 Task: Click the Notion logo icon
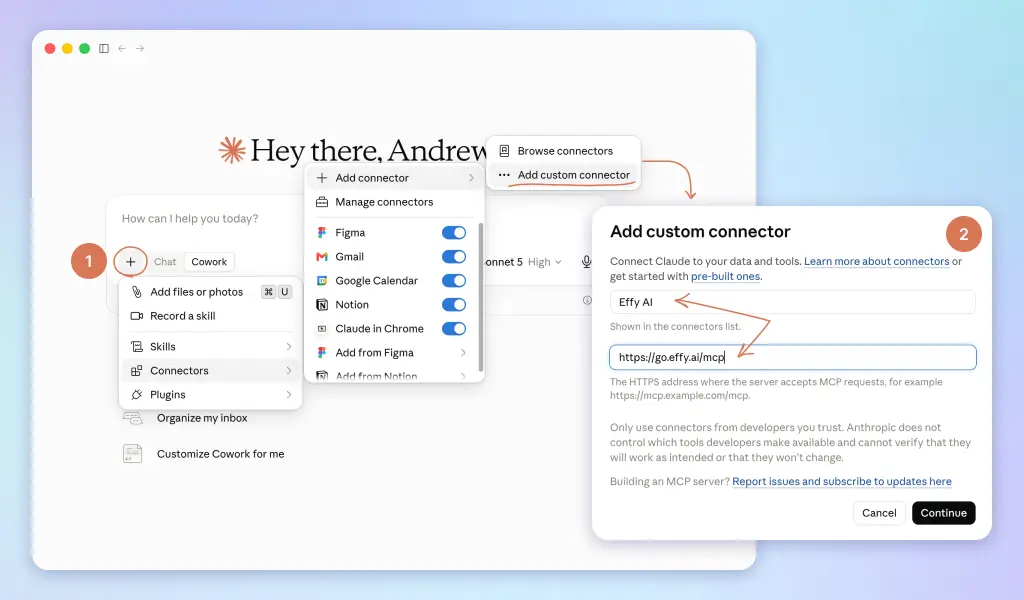pyautogui.click(x=322, y=305)
